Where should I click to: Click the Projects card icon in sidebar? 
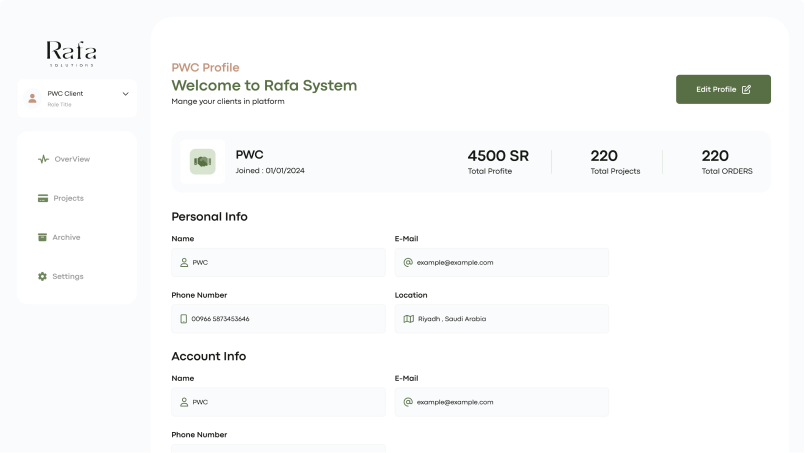click(x=43, y=198)
